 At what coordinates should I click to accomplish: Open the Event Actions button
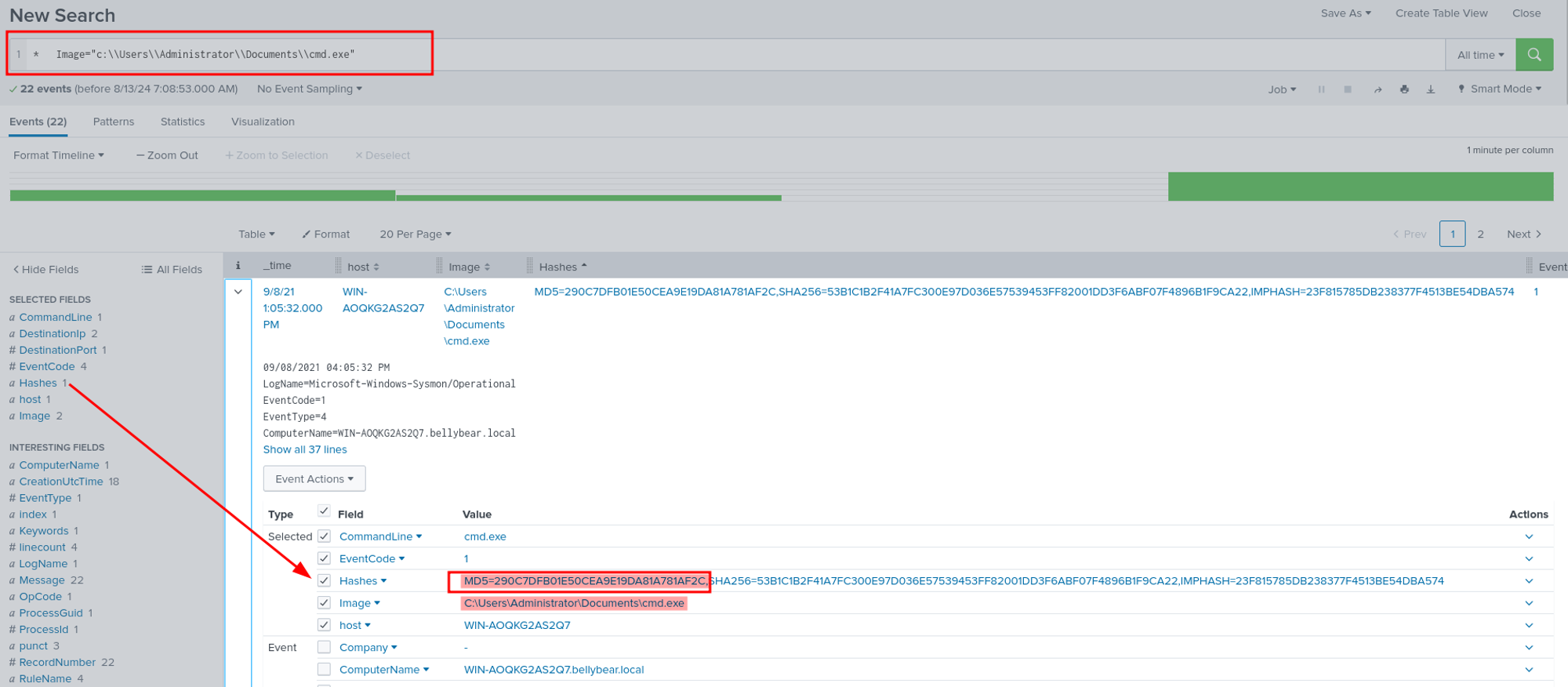coord(314,478)
